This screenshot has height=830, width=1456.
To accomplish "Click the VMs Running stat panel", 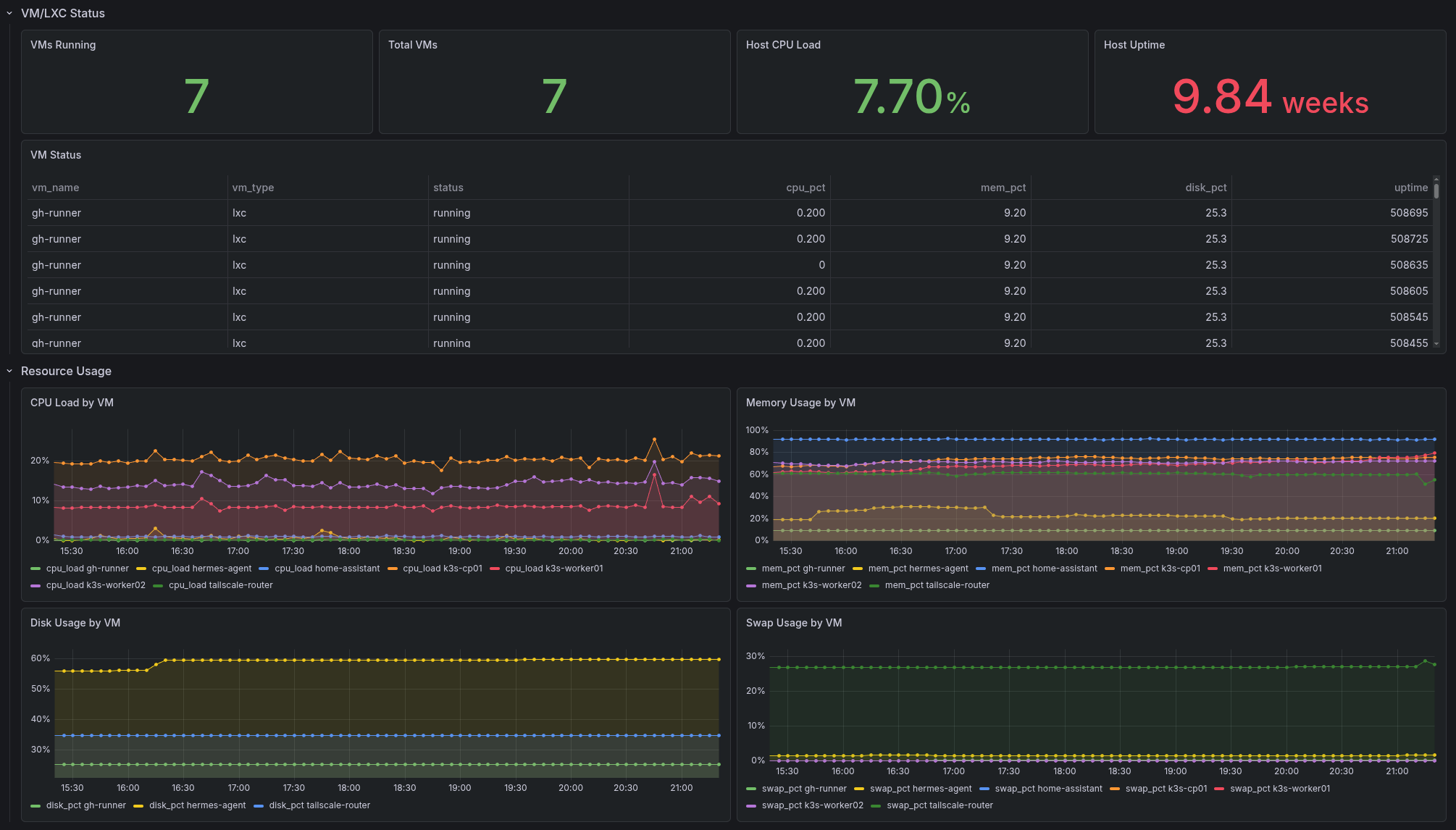I will pyautogui.click(x=196, y=82).
